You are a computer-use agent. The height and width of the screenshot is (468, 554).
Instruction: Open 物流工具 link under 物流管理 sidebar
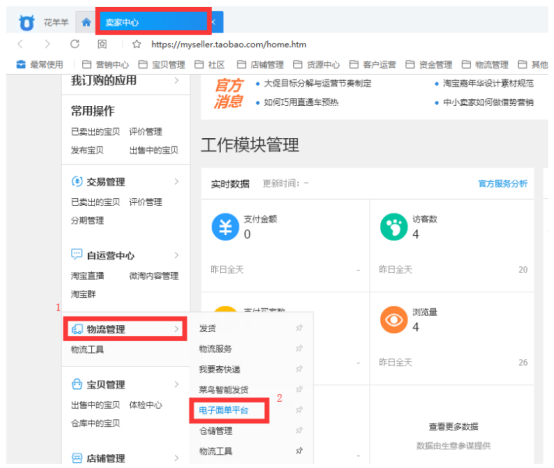click(x=87, y=350)
